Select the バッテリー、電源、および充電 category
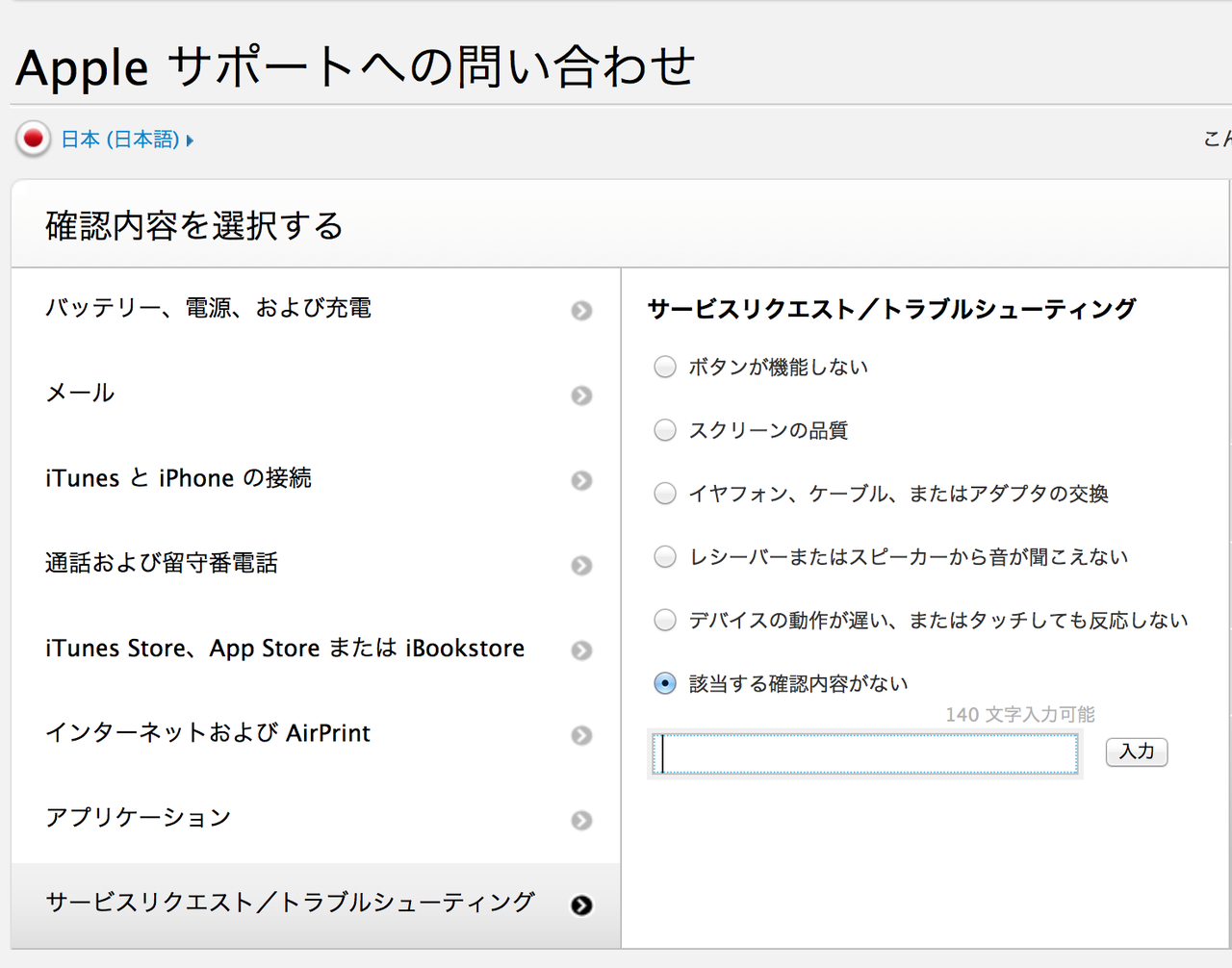This screenshot has width=1232, height=968. pyautogui.click(x=316, y=310)
